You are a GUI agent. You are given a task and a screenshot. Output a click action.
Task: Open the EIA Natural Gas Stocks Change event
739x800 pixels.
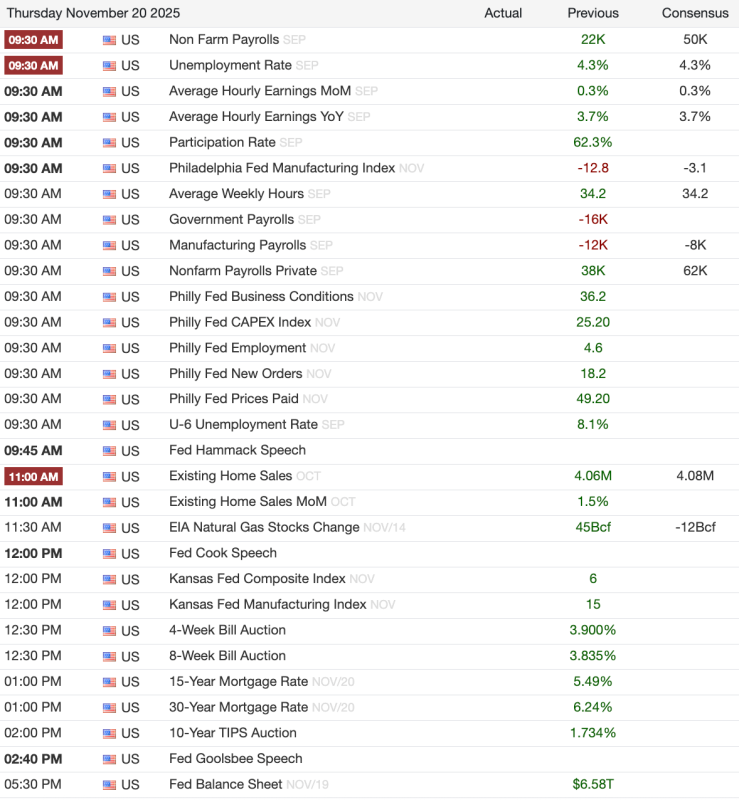pyautogui.click(x=263, y=528)
